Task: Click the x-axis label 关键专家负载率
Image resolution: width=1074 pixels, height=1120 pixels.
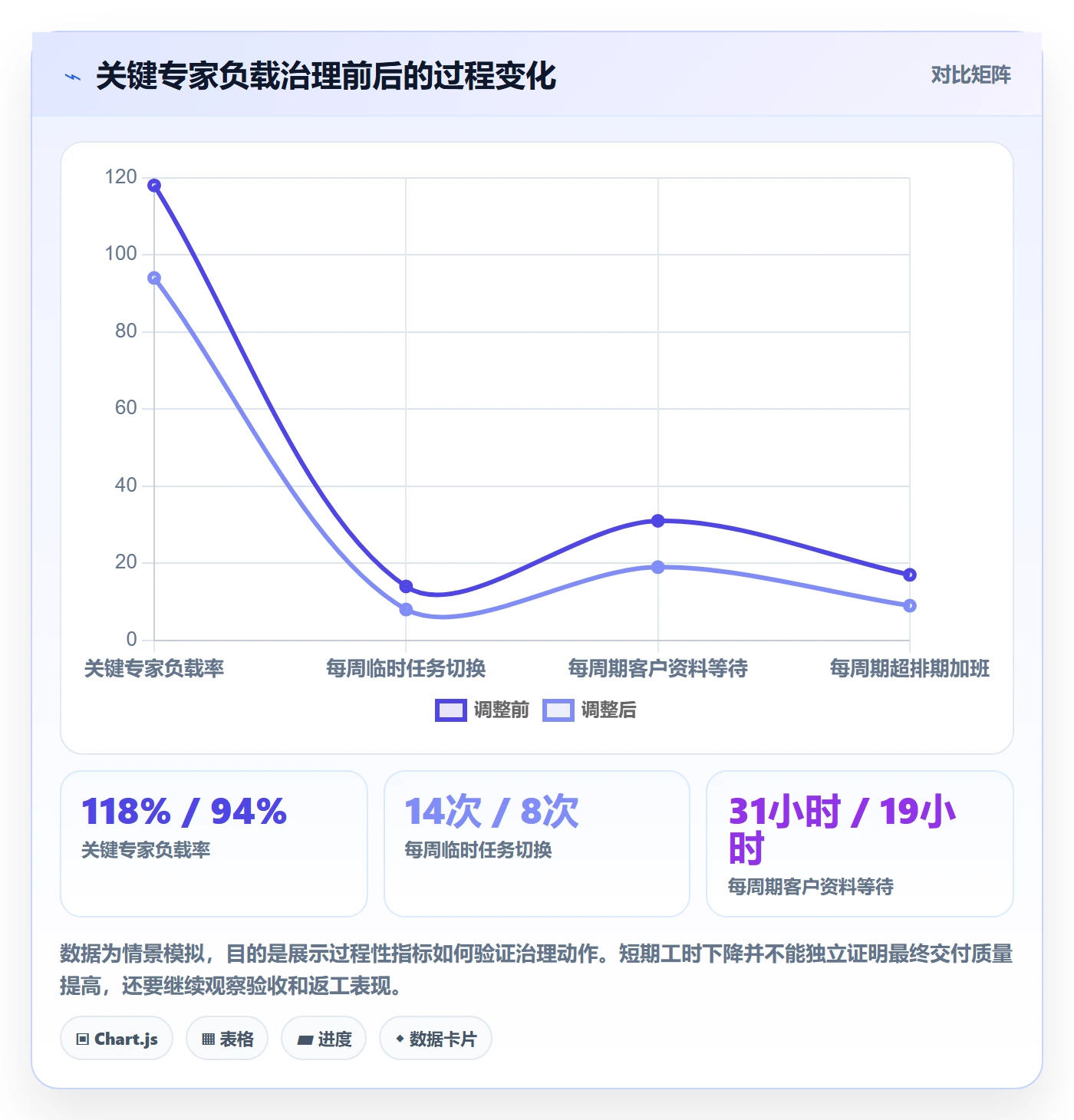Action: tap(154, 668)
